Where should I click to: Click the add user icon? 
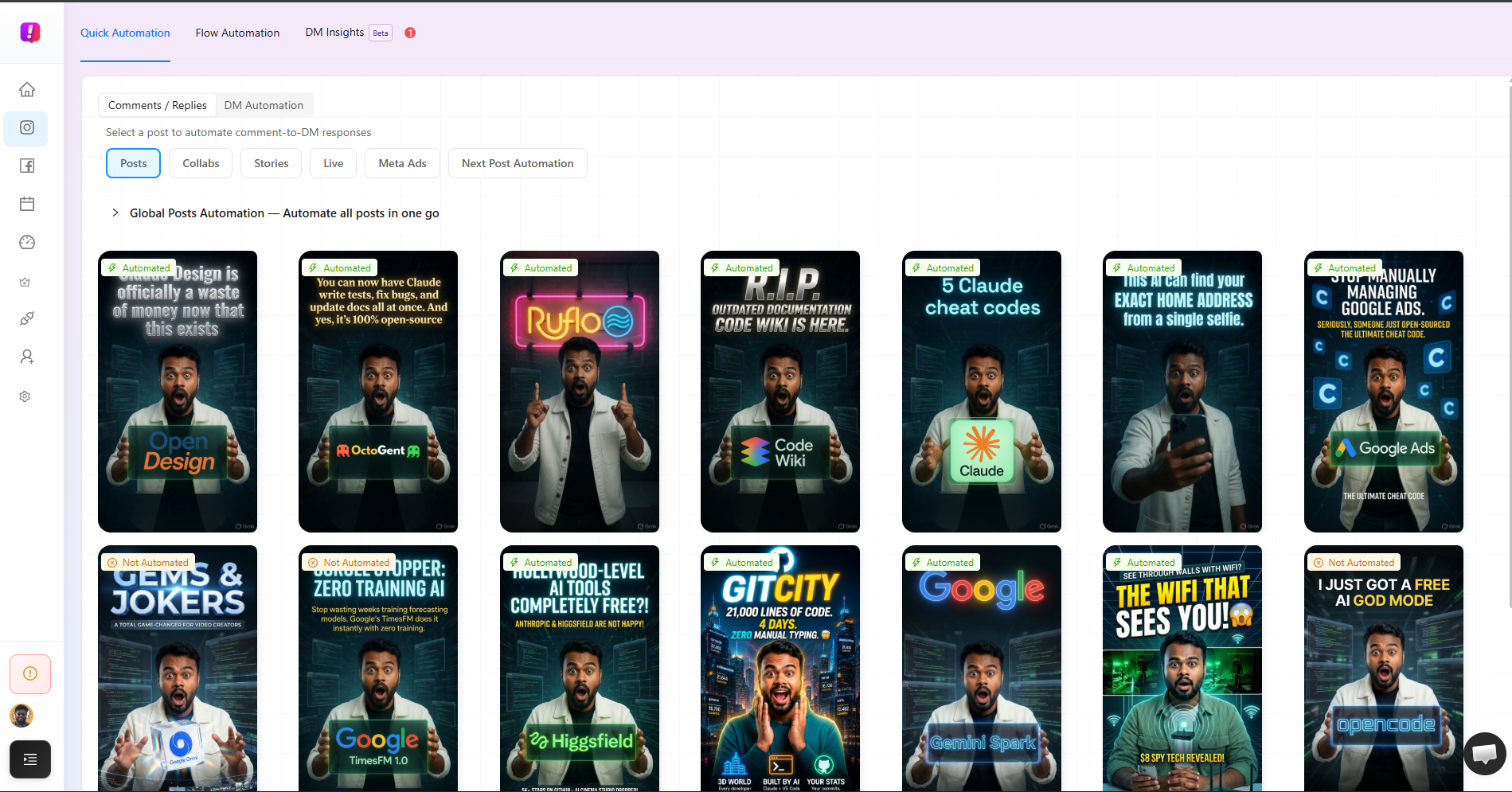27,357
